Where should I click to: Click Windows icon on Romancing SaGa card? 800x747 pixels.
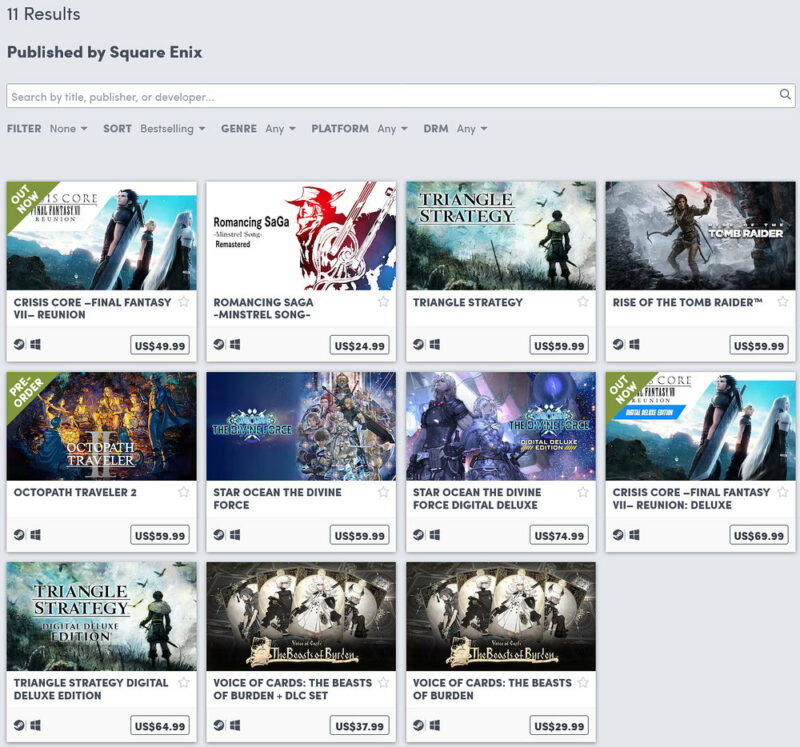click(x=235, y=344)
